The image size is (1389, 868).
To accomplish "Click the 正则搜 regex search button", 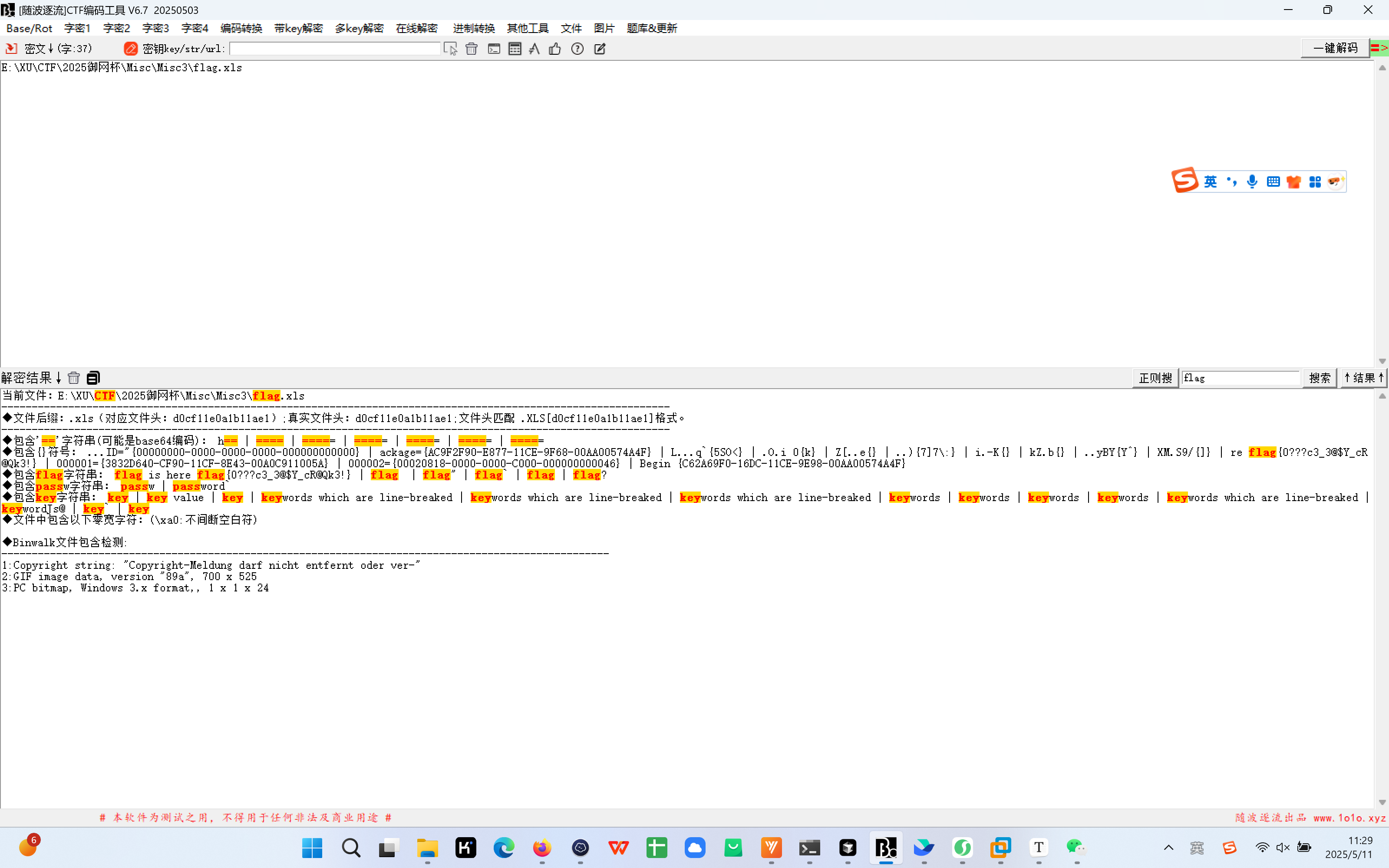I will [1155, 378].
